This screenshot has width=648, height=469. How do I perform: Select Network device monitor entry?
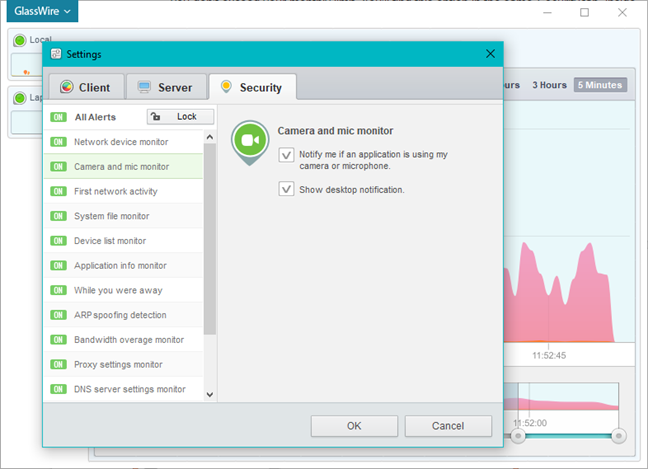click(124, 142)
